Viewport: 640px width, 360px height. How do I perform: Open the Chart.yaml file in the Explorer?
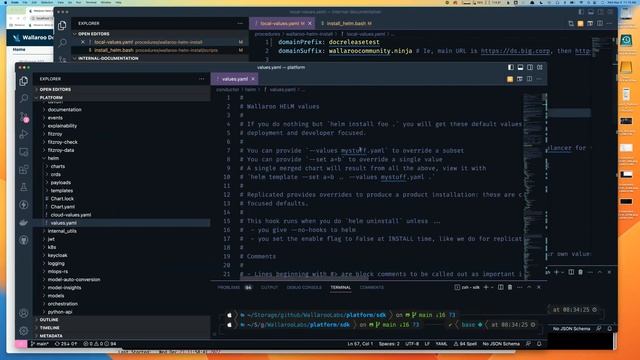point(122,207)
